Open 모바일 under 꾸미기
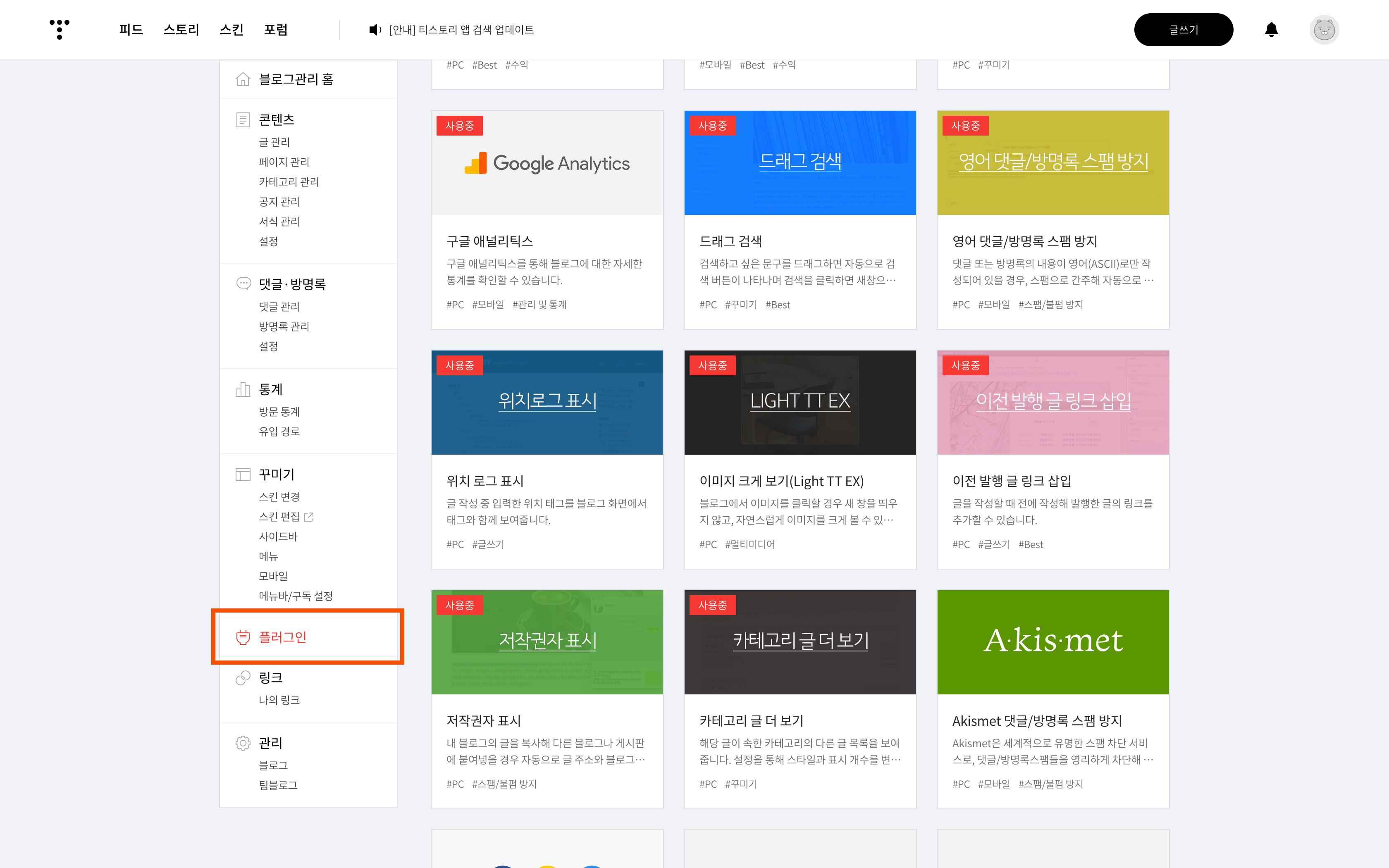This screenshot has width=1389, height=868. coord(273,576)
